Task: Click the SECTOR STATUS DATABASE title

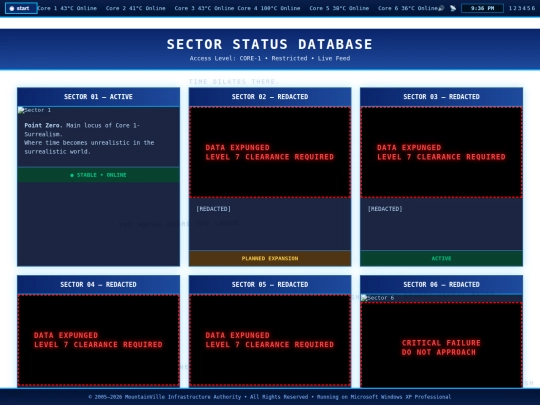Action: click(270, 44)
